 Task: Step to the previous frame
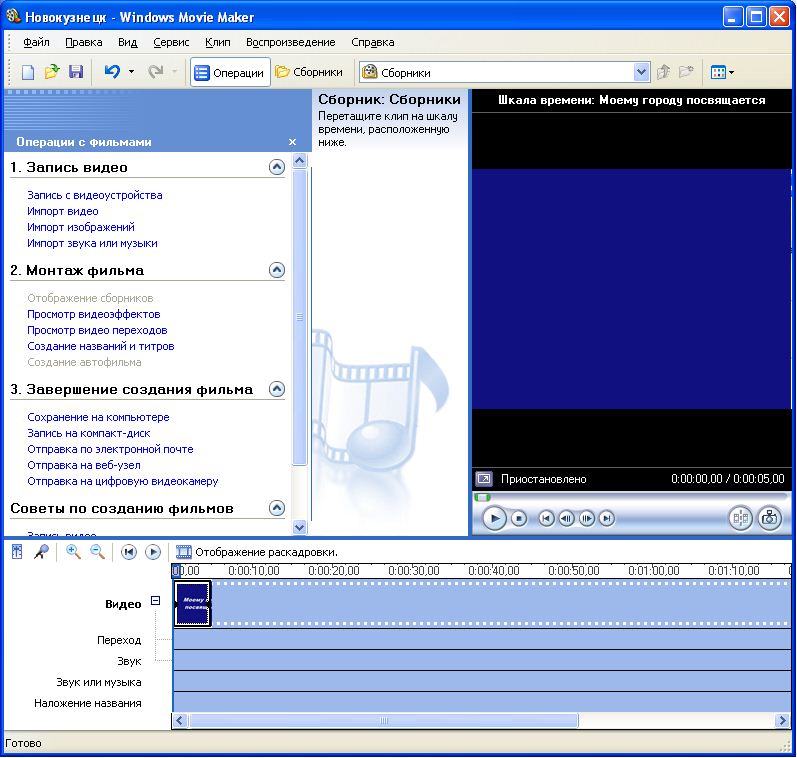[566, 519]
